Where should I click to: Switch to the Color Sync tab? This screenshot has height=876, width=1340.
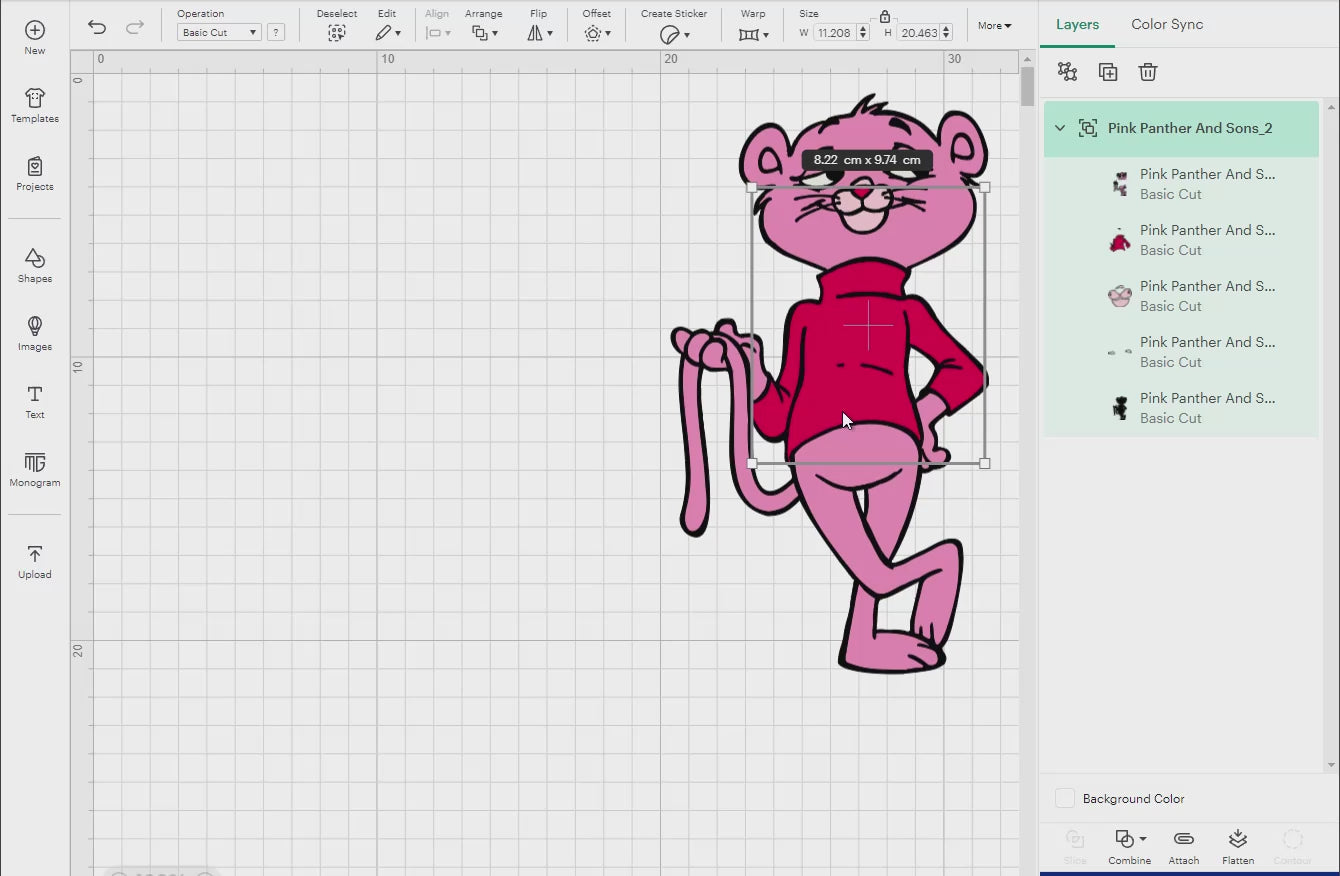click(1167, 24)
